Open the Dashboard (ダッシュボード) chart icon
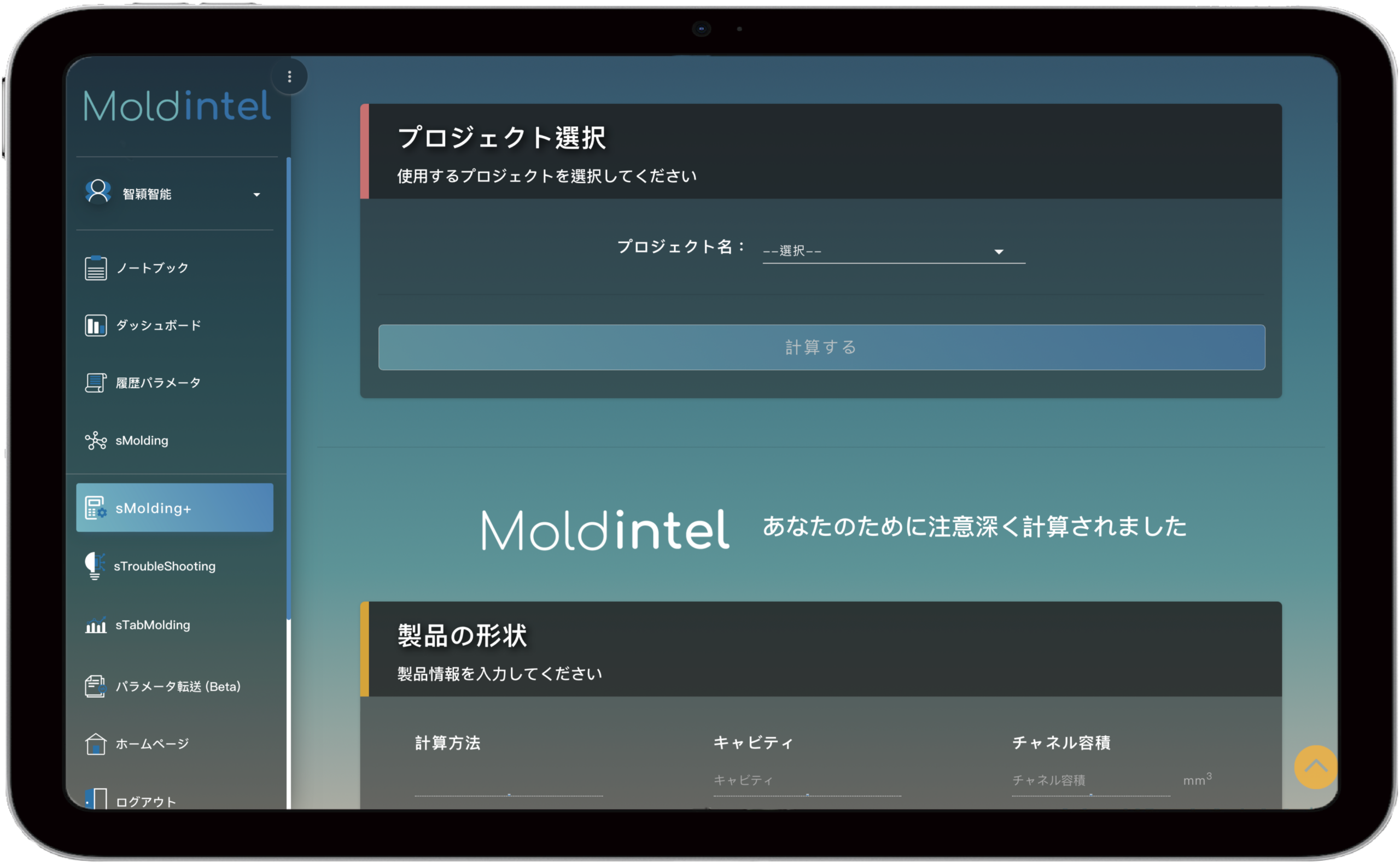Image resolution: width=1400 pixels, height=864 pixels. [95, 326]
